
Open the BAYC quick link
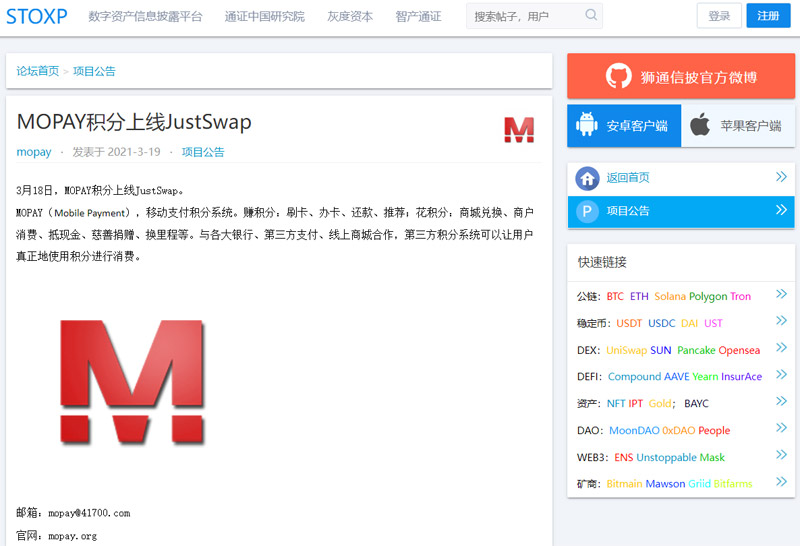(x=696, y=404)
